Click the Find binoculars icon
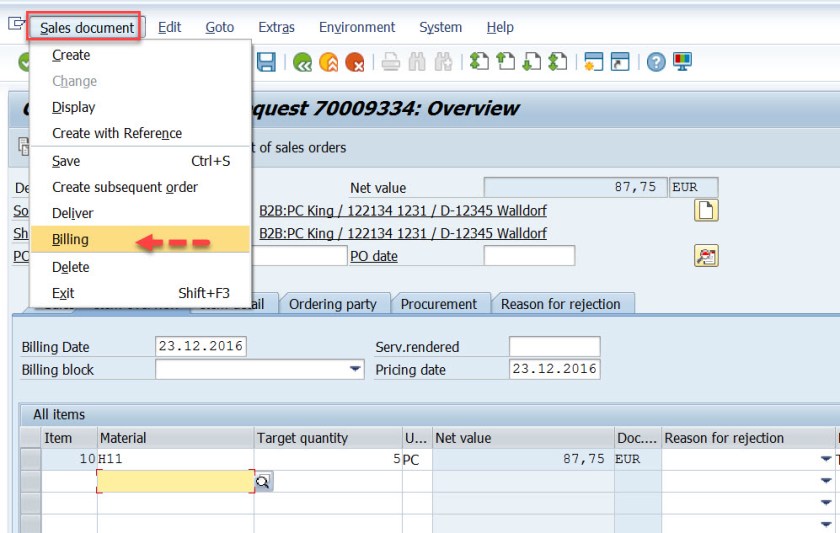This screenshot has height=533, width=840. (417, 62)
